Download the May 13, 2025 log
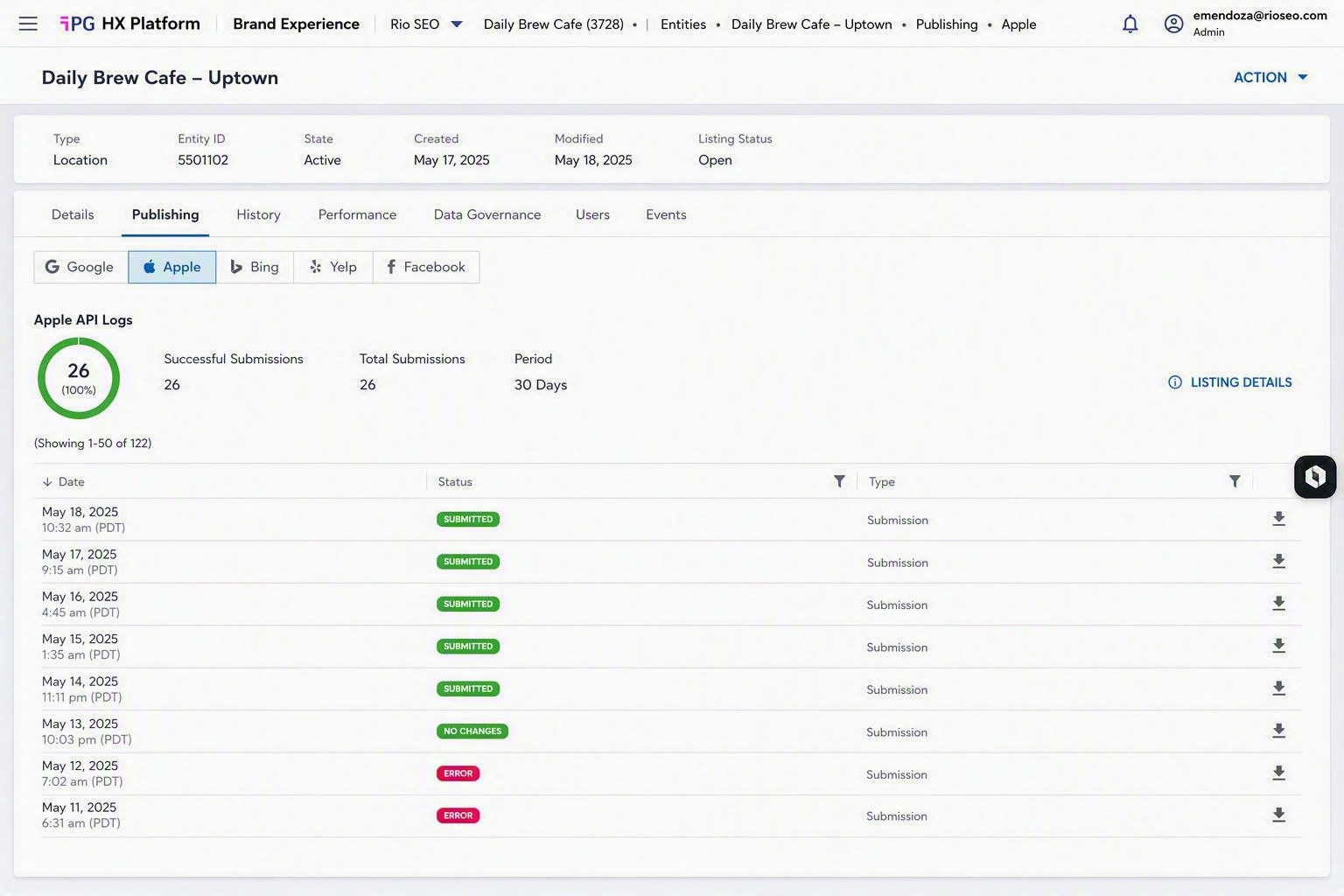The image size is (1344, 896). (1278, 731)
